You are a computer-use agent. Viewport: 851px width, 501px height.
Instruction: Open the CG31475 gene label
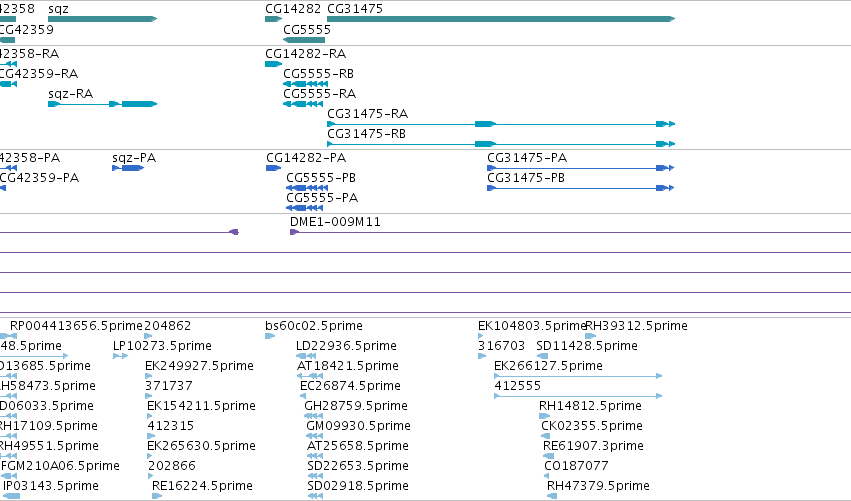(x=355, y=9)
